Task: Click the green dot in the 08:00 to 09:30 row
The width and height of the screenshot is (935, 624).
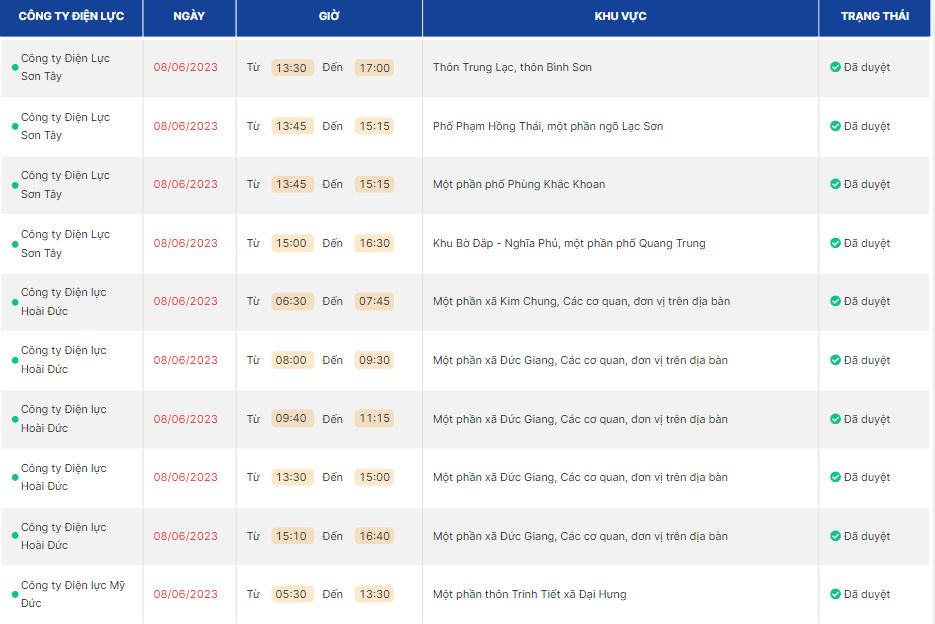Action: 15,360
